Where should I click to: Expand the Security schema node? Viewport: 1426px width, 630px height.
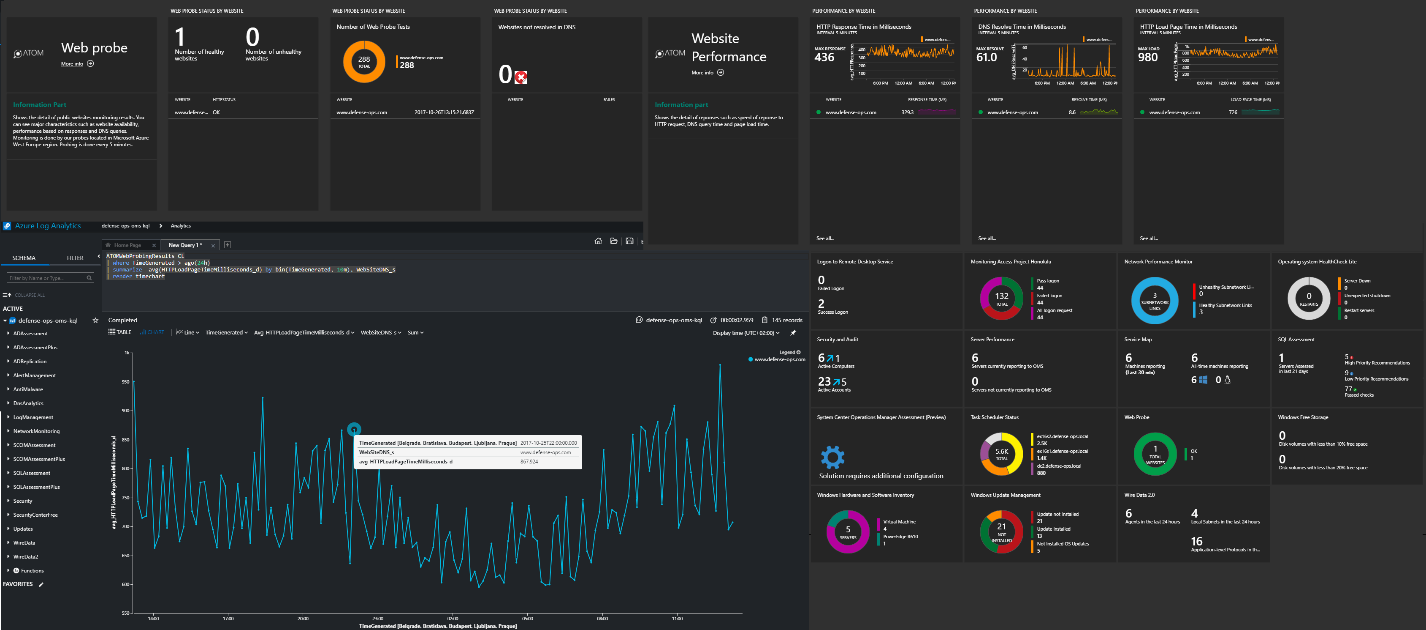click(8, 501)
